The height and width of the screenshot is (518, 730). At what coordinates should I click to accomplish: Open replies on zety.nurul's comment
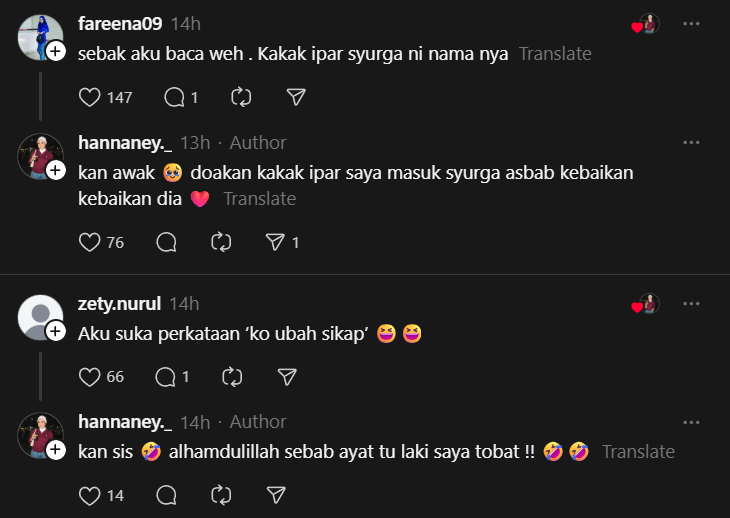[x=167, y=376]
